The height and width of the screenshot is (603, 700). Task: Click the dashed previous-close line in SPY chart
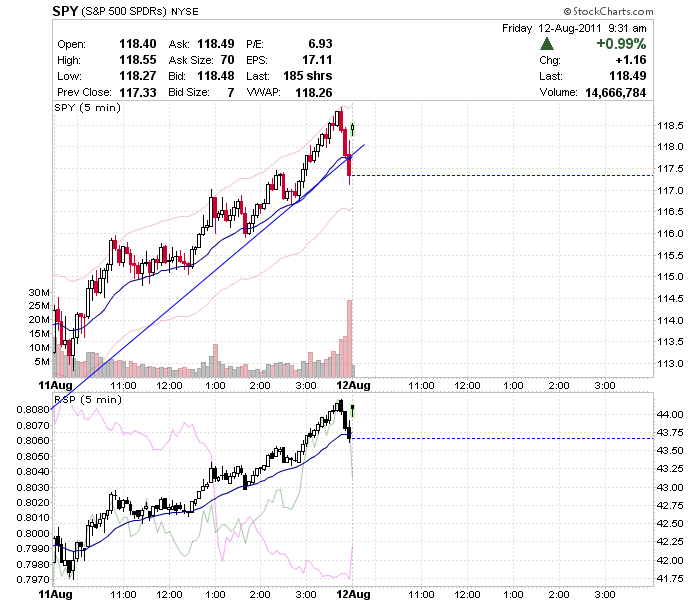pos(503,175)
